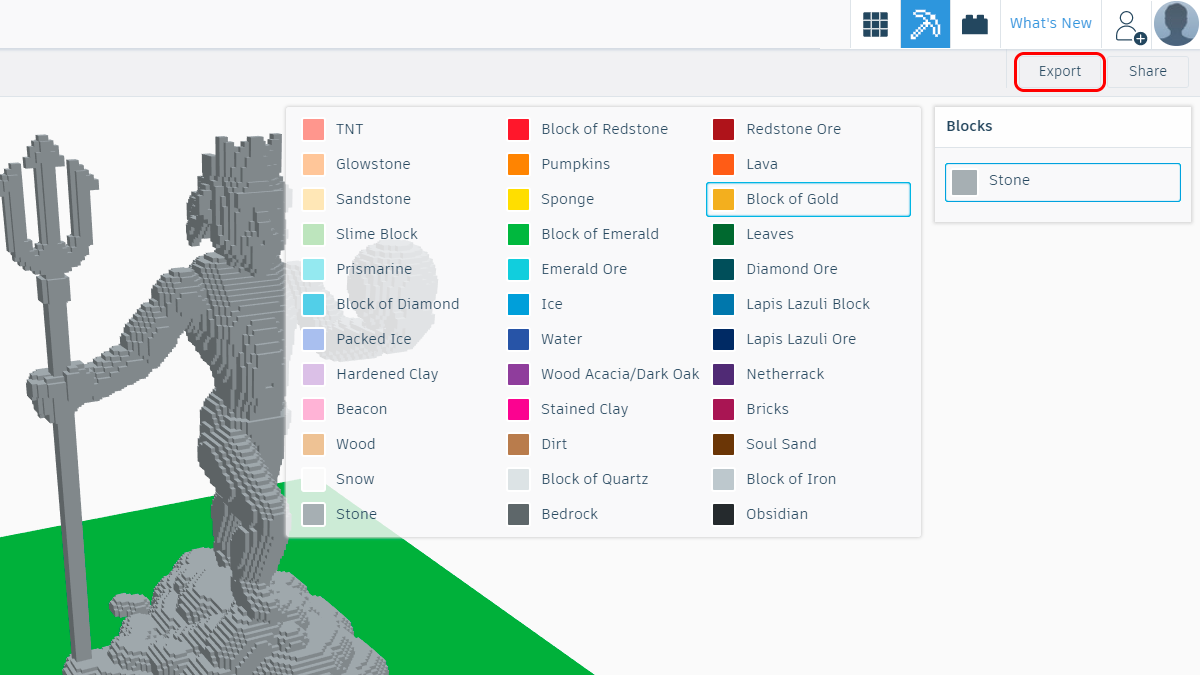Choose Pumpkins block
The image size is (1200, 675).
tap(603, 164)
